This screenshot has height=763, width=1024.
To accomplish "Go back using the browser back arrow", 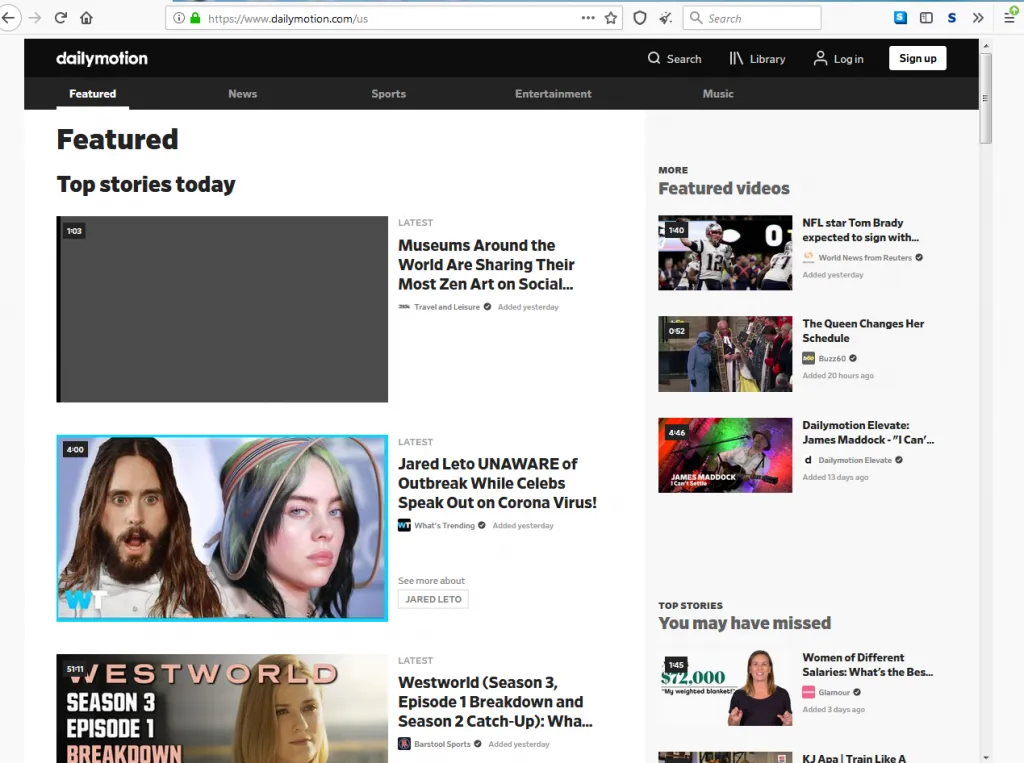I will click(8, 18).
